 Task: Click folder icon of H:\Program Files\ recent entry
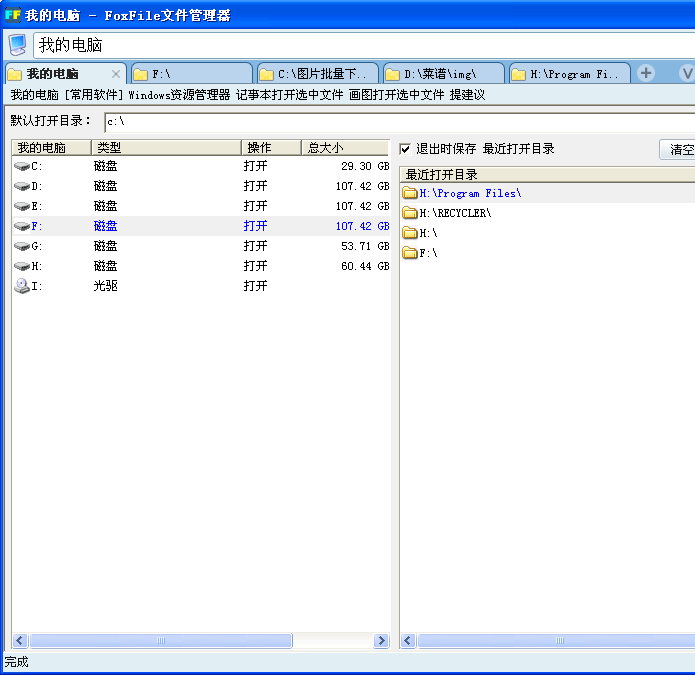[x=410, y=193]
